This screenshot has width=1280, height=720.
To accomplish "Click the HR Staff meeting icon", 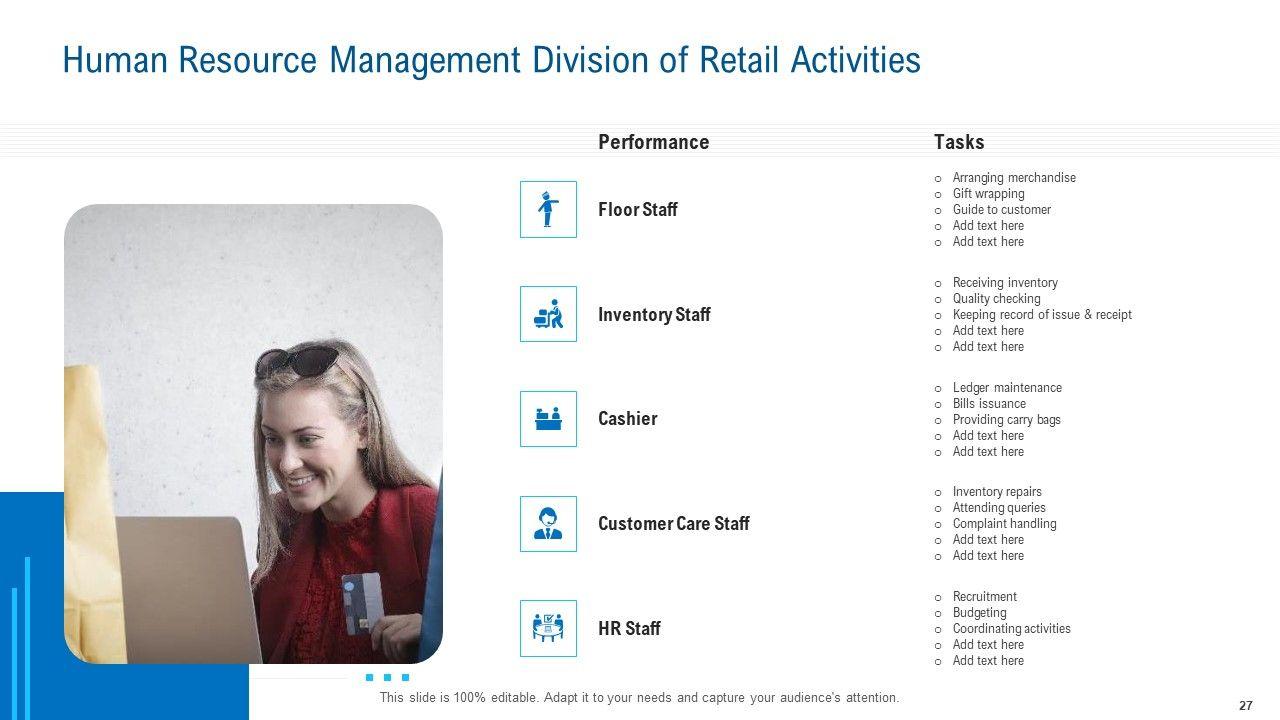I will [548, 629].
